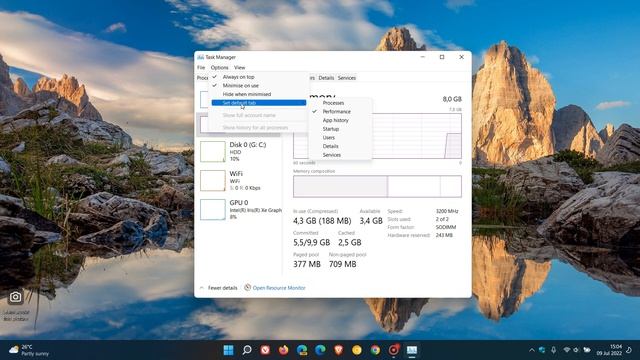Select Disk 0 (G: C:) performance item

tap(240, 151)
